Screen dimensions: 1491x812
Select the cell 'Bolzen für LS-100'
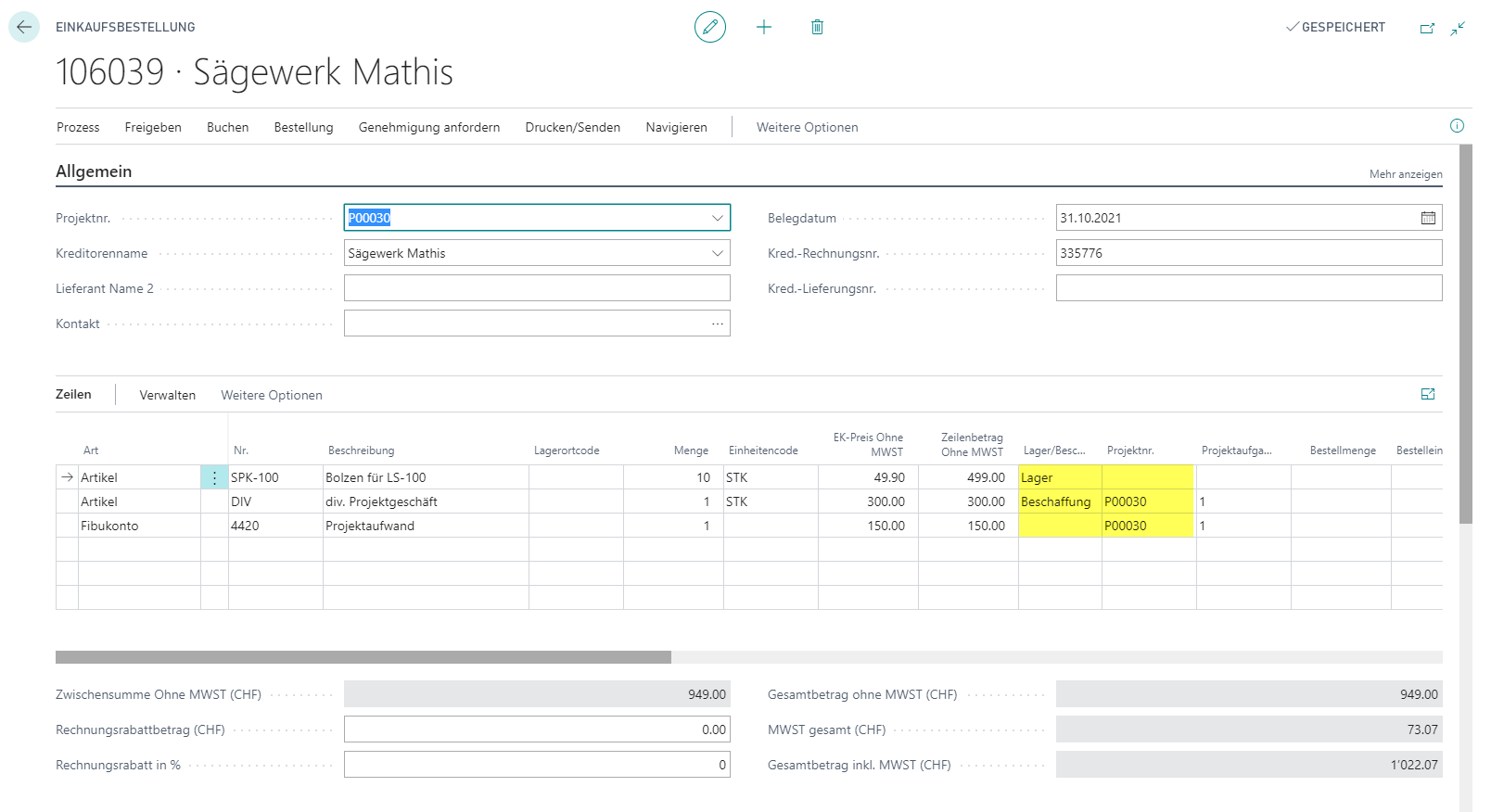coord(426,477)
